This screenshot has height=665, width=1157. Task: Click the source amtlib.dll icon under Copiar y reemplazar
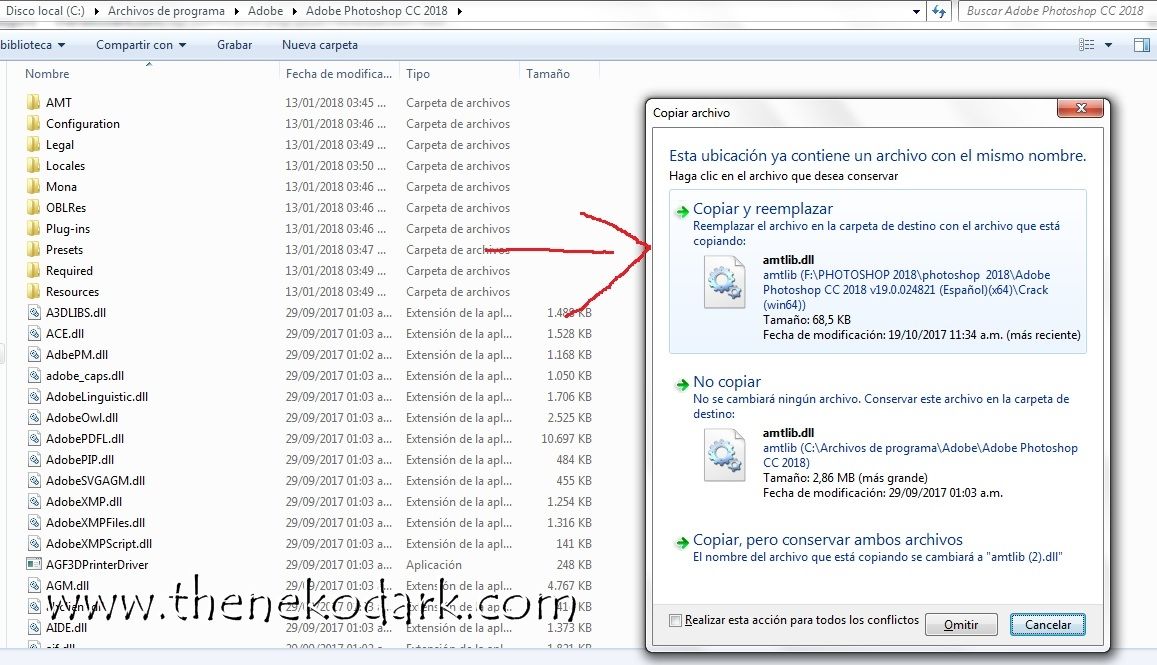(725, 282)
